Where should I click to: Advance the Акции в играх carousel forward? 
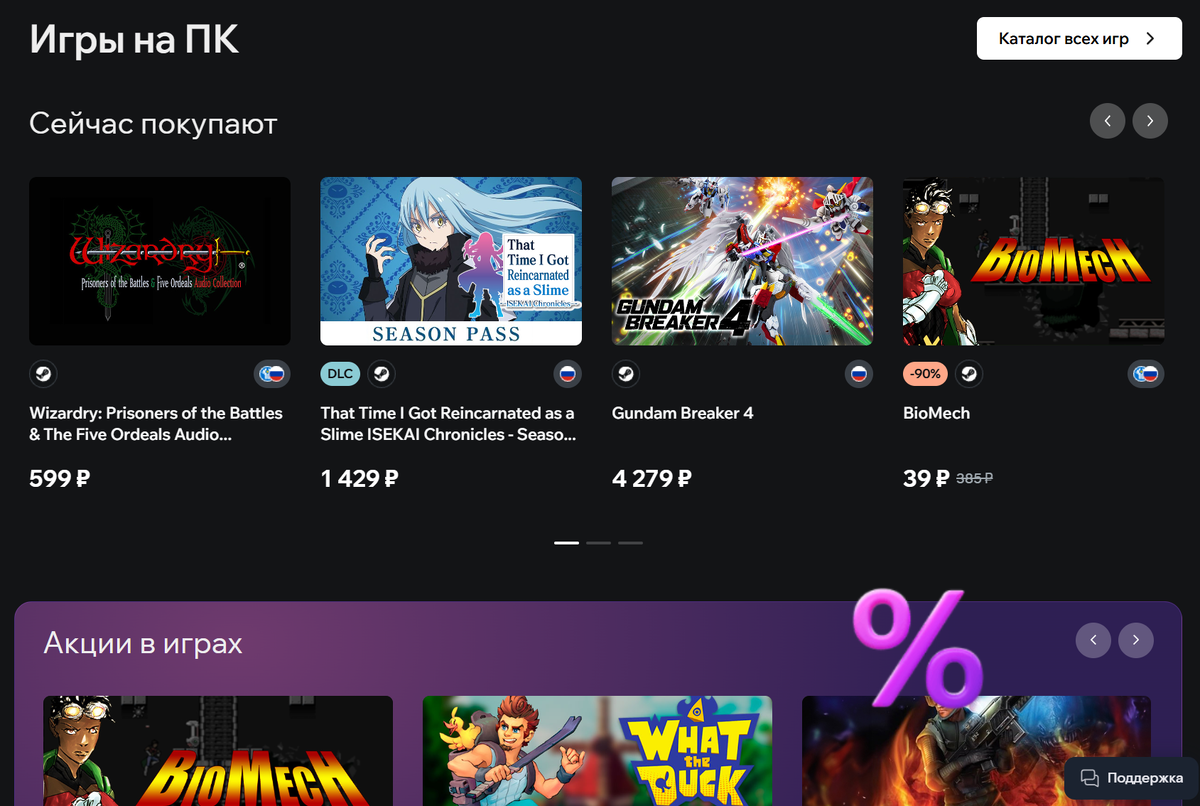1136,640
